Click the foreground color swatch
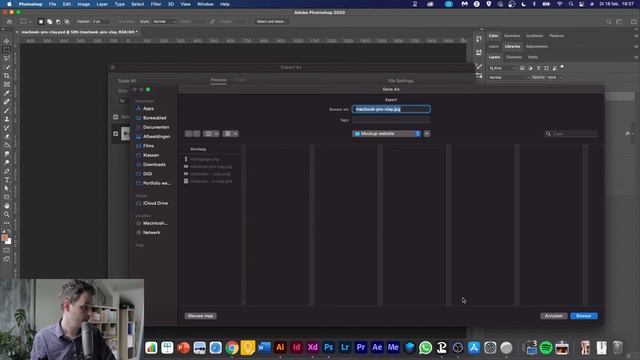Screen dimensions: 640x360 click(4, 238)
